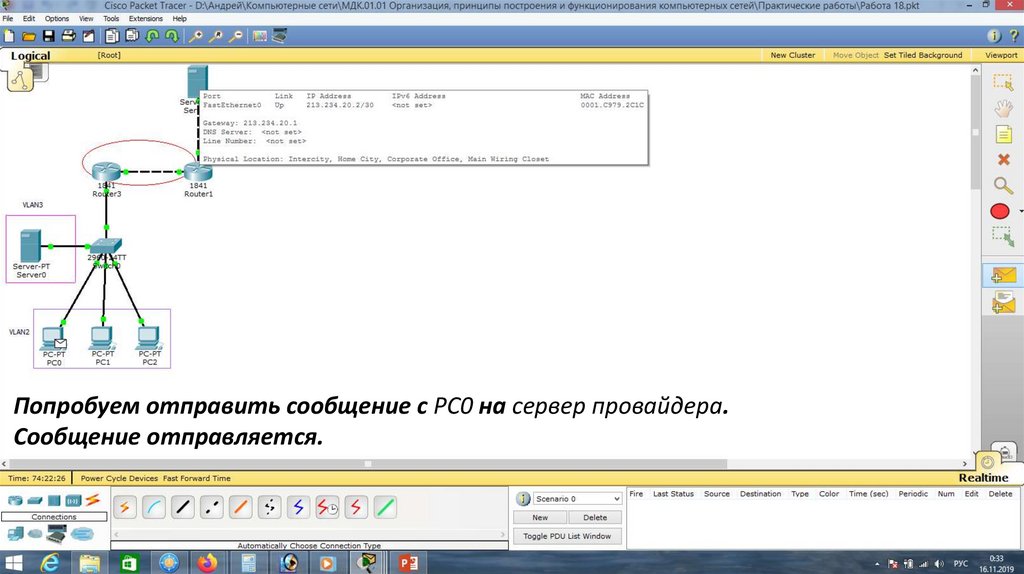Choose the Resize Shape tool

1002,236
